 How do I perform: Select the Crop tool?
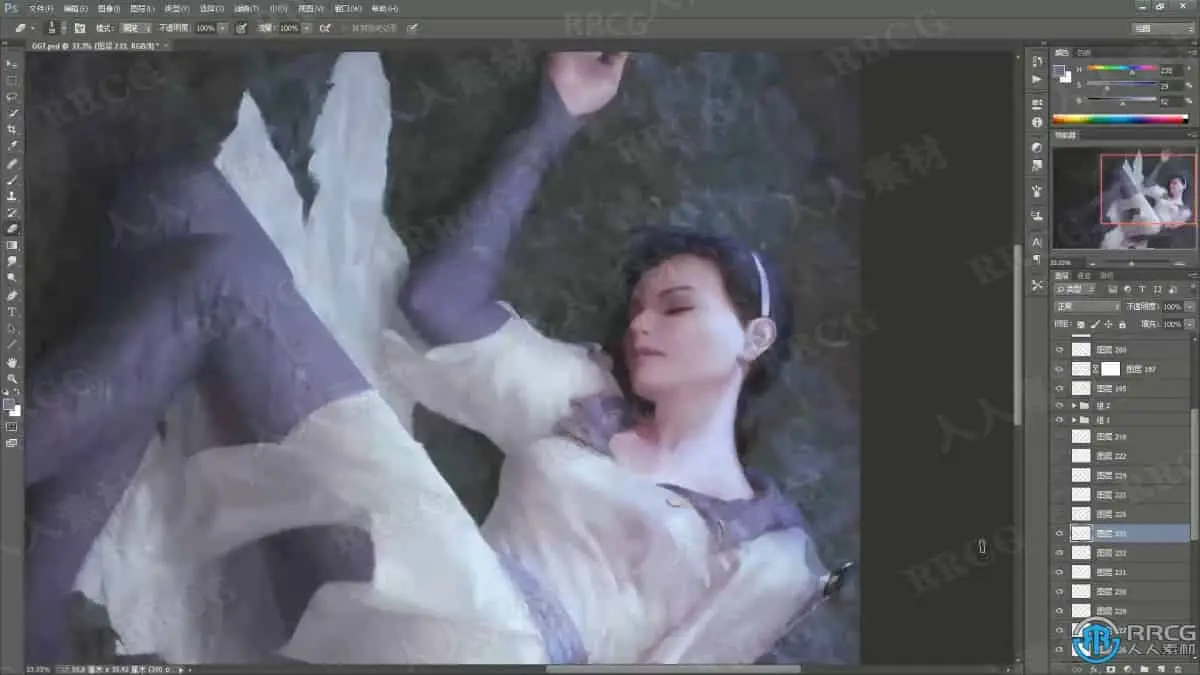[12, 130]
